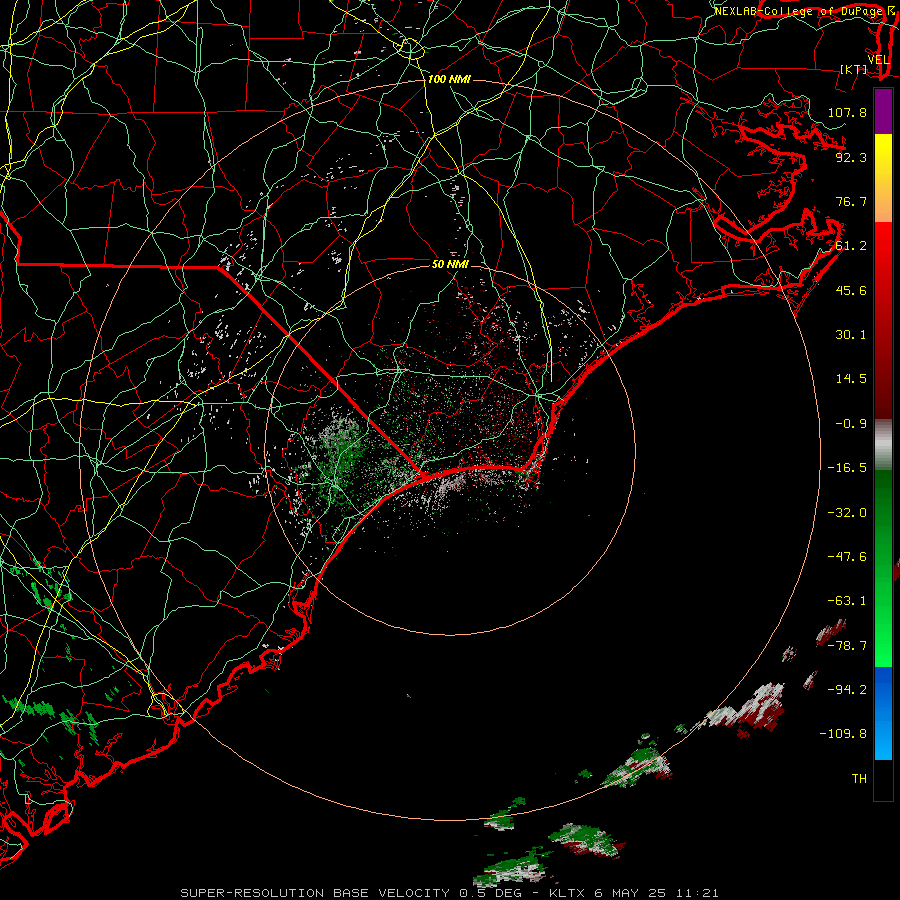The image size is (900, 900).
Task: Click the TH legend label
Action: (859, 779)
